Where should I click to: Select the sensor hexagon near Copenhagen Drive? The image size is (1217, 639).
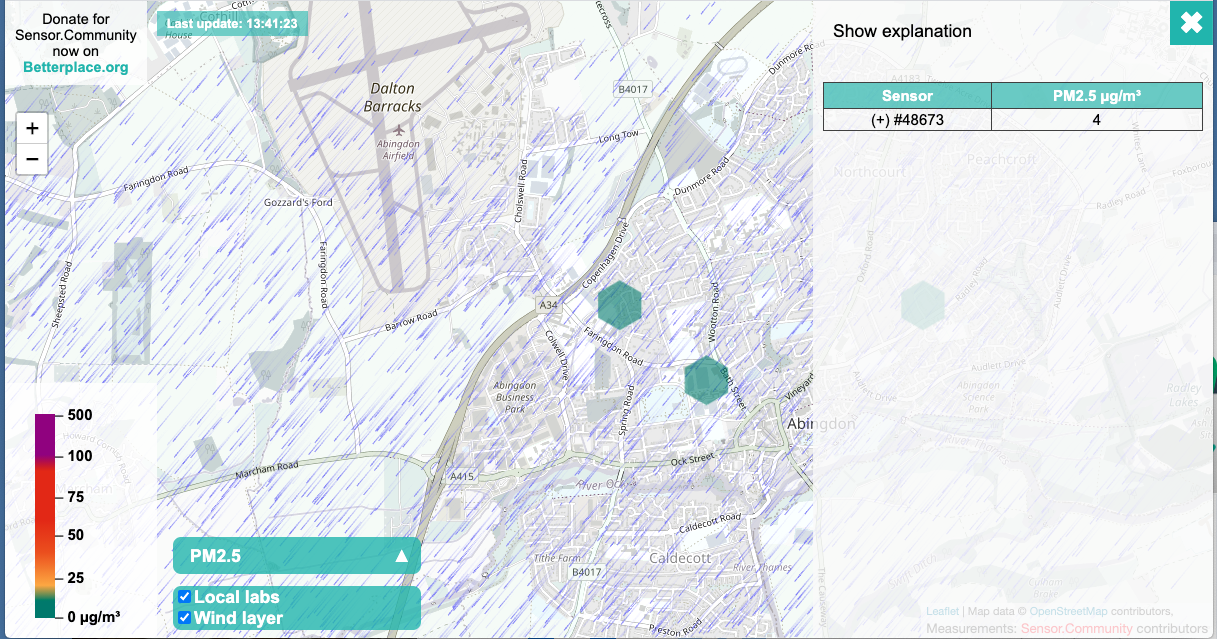point(620,305)
